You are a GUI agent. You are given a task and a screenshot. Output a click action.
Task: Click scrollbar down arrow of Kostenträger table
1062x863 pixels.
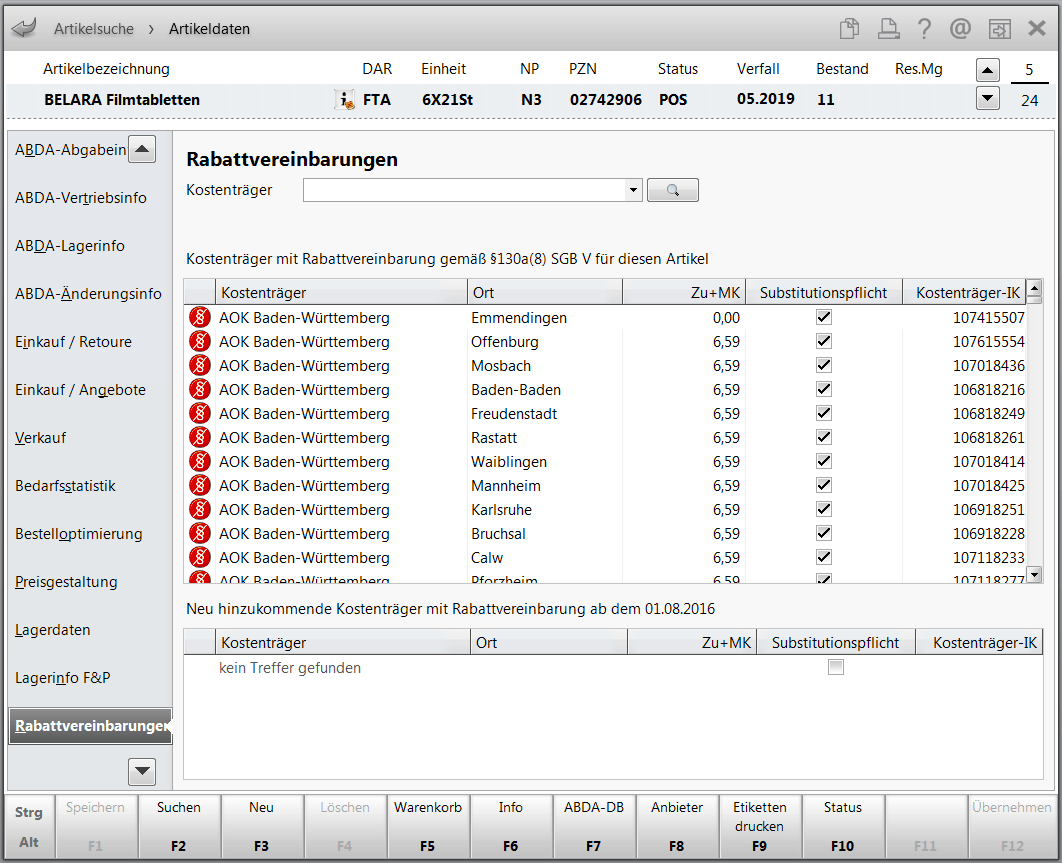(1034, 575)
